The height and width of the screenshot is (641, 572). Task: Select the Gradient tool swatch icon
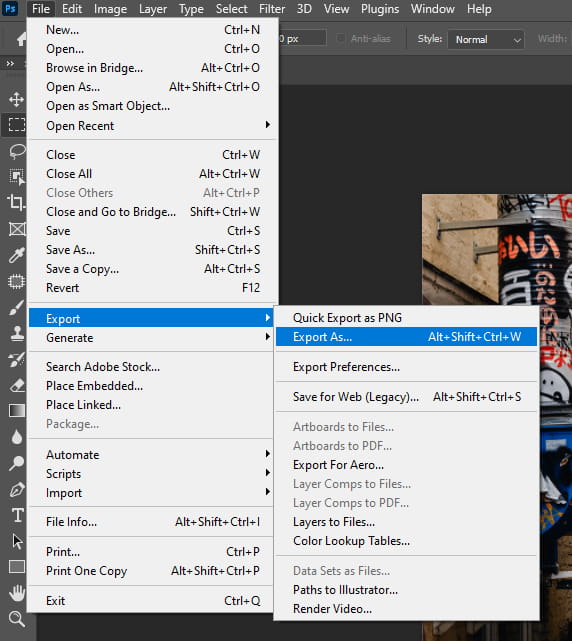pyautogui.click(x=17, y=410)
